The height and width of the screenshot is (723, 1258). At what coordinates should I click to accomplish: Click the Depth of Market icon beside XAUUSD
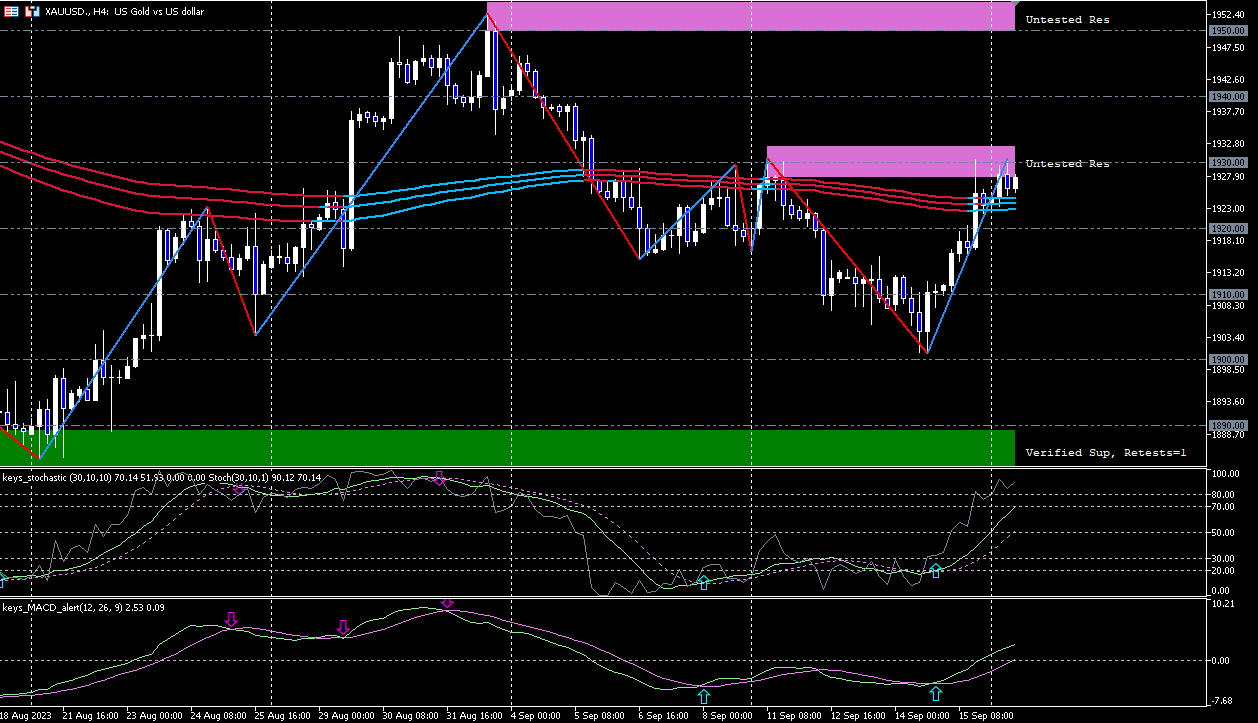coord(32,11)
